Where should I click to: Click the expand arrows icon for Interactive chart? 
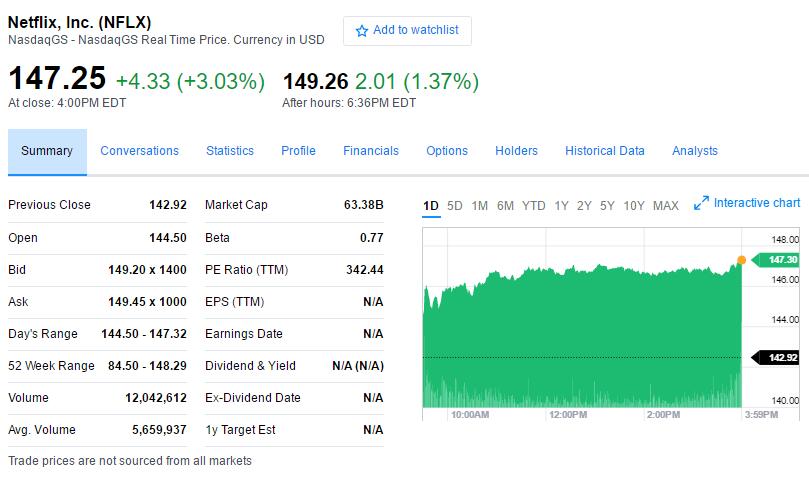pyautogui.click(x=700, y=203)
